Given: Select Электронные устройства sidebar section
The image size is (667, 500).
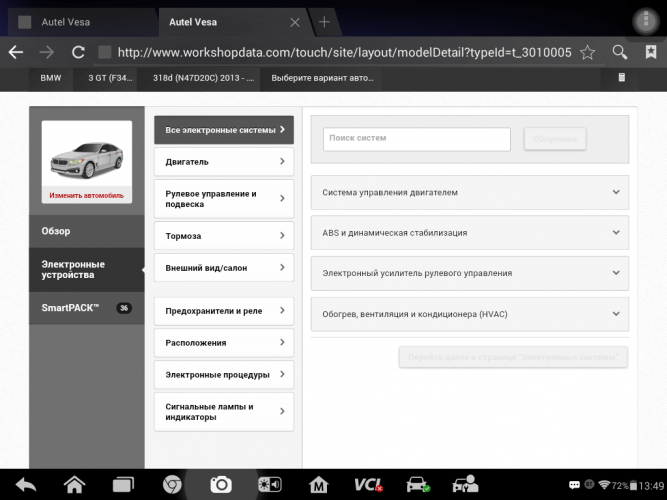Looking at the screenshot, I should pos(87,270).
